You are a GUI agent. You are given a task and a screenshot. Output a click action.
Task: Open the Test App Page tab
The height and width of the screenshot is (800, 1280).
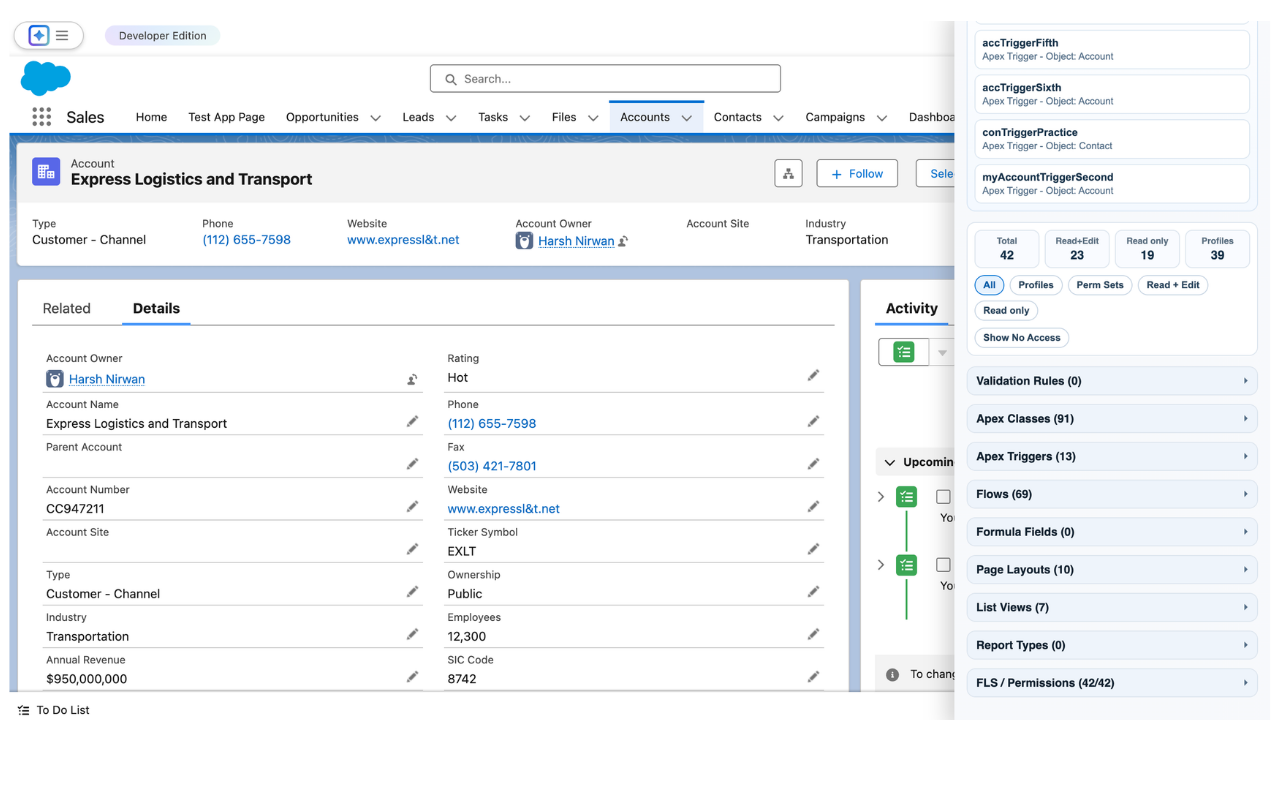click(x=226, y=117)
